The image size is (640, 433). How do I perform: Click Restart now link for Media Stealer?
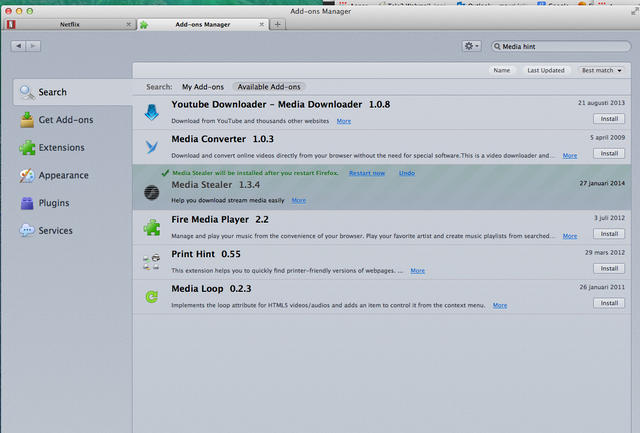coord(366,173)
